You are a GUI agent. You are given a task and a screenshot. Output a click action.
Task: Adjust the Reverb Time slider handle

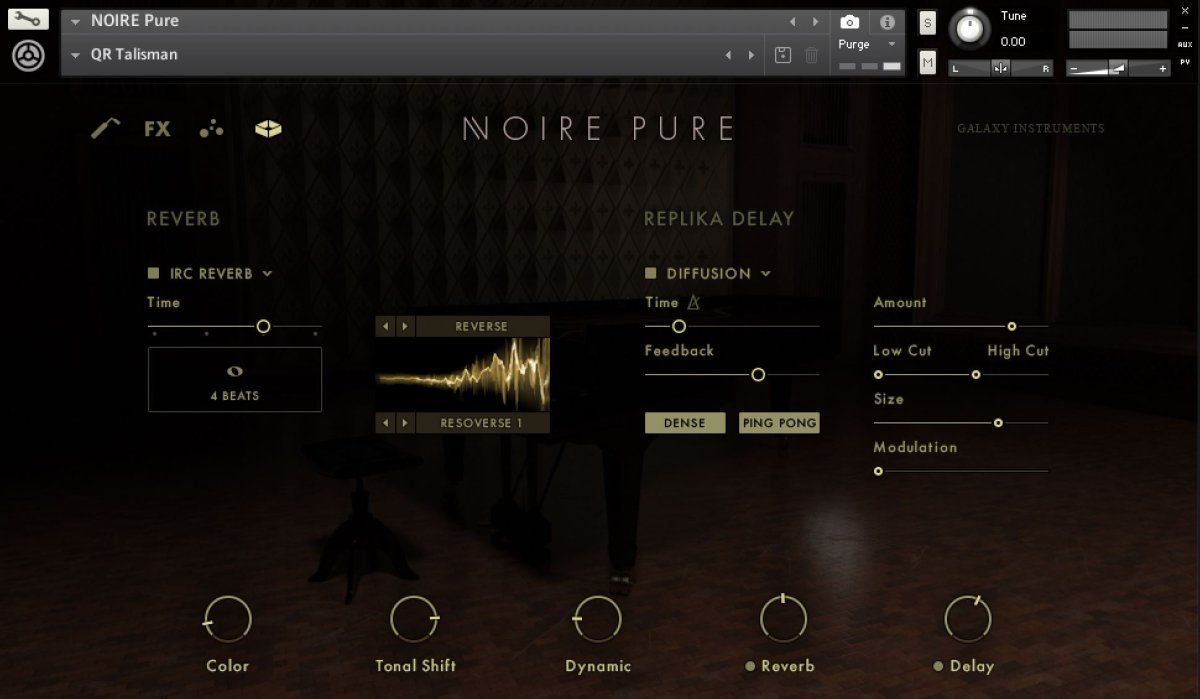pyautogui.click(x=263, y=326)
